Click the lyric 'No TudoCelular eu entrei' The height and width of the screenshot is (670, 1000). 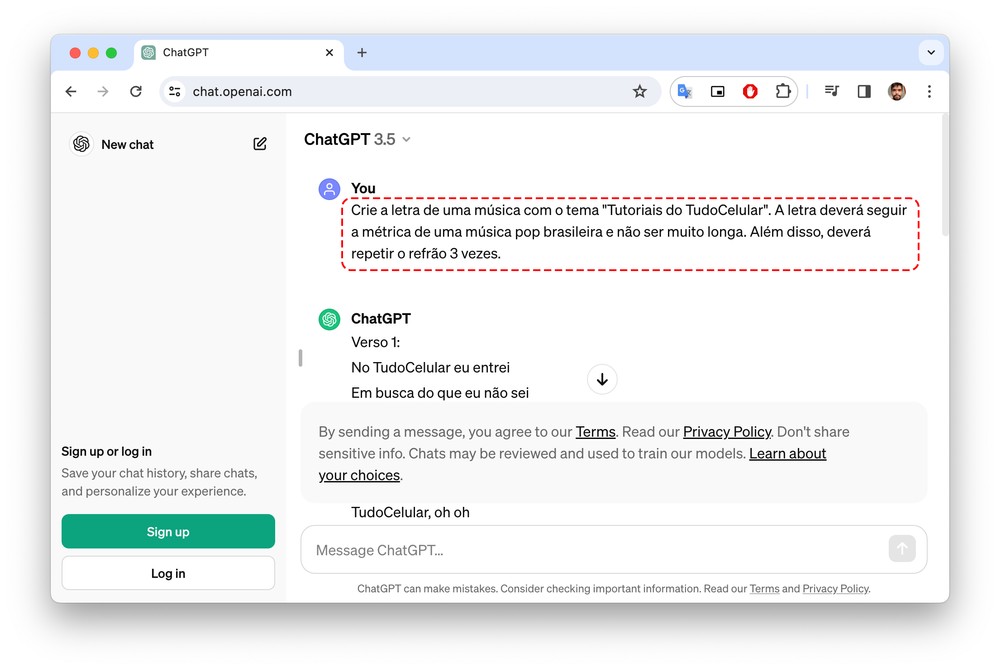click(430, 368)
